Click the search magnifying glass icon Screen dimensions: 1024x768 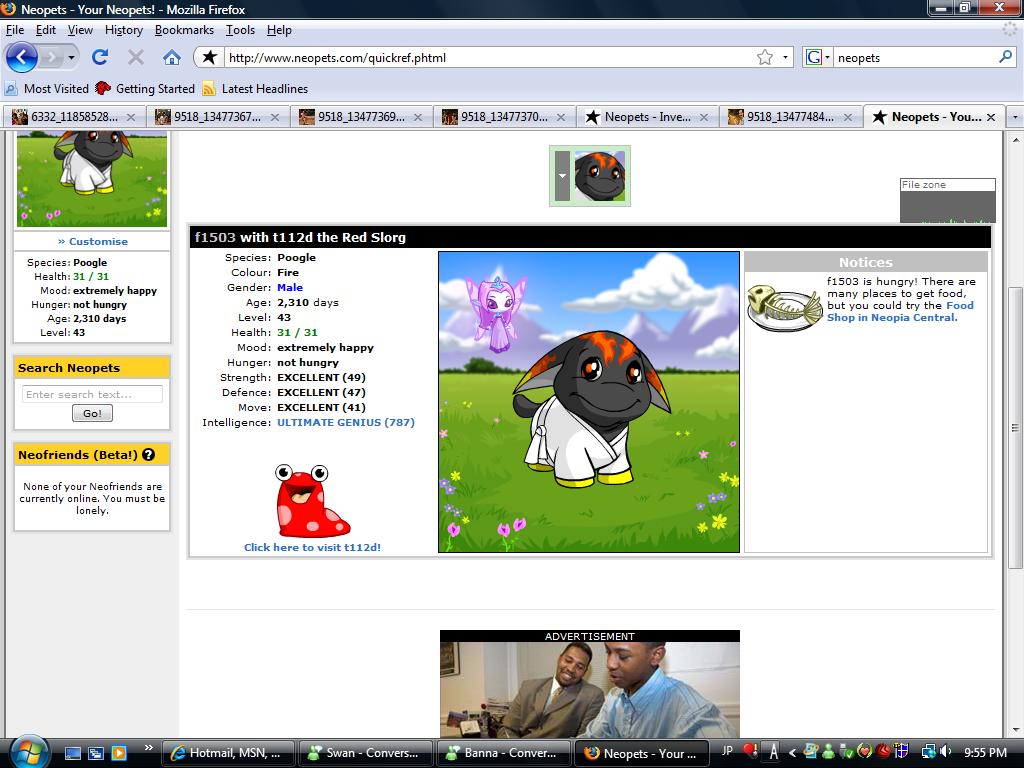[x=1005, y=57]
